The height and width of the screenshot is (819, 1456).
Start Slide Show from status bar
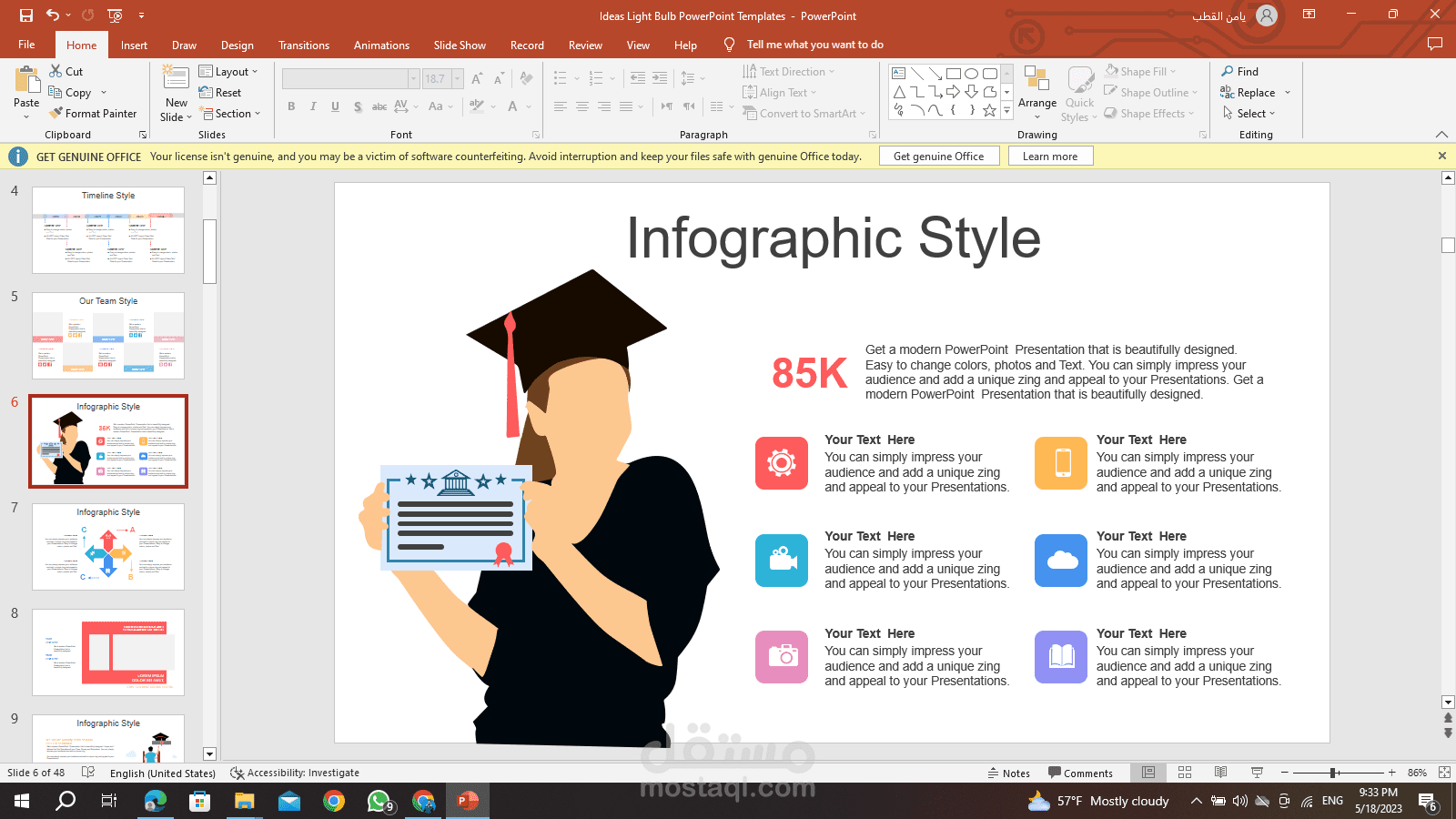tap(1257, 773)
